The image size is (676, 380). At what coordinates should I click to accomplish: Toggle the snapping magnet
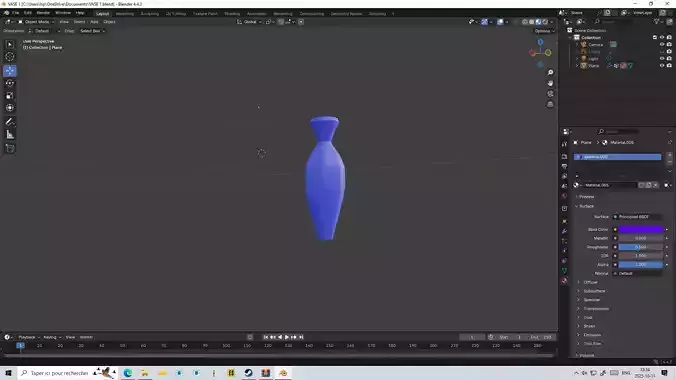[281, 22]
